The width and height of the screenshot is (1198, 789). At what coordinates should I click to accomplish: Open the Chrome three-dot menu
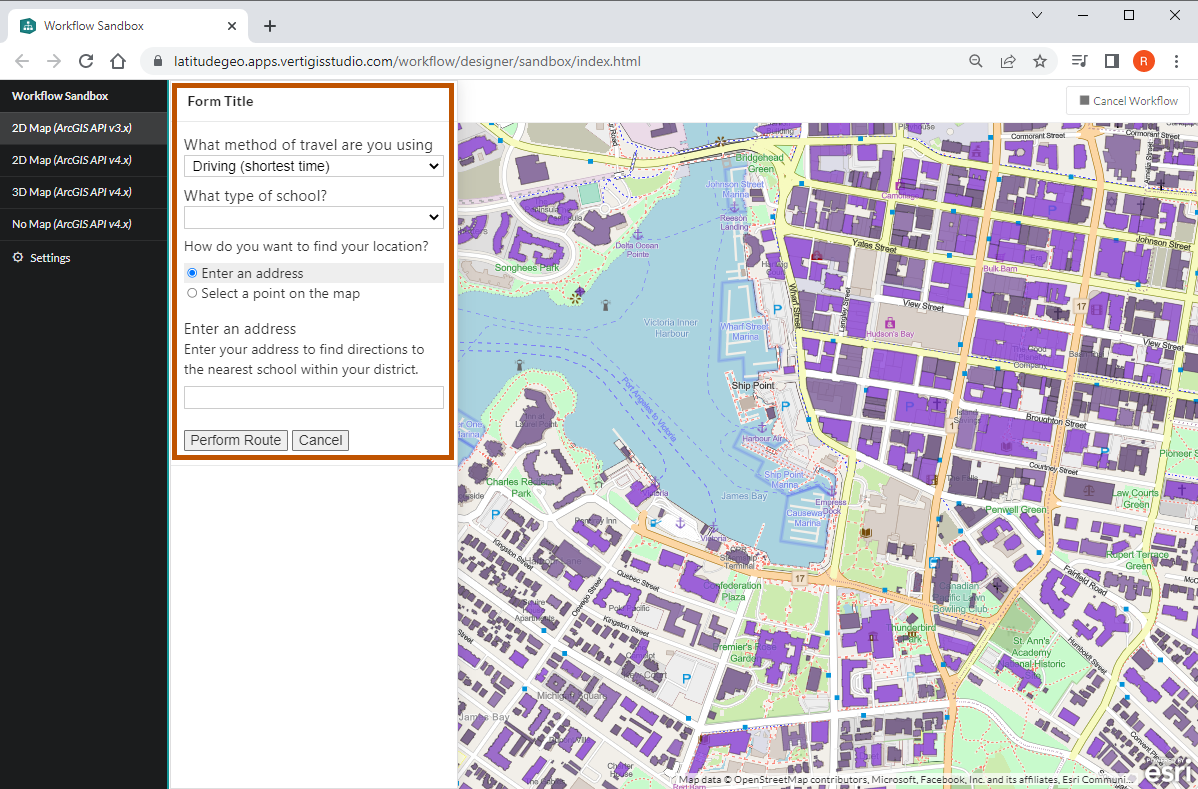coord(1177,61)
